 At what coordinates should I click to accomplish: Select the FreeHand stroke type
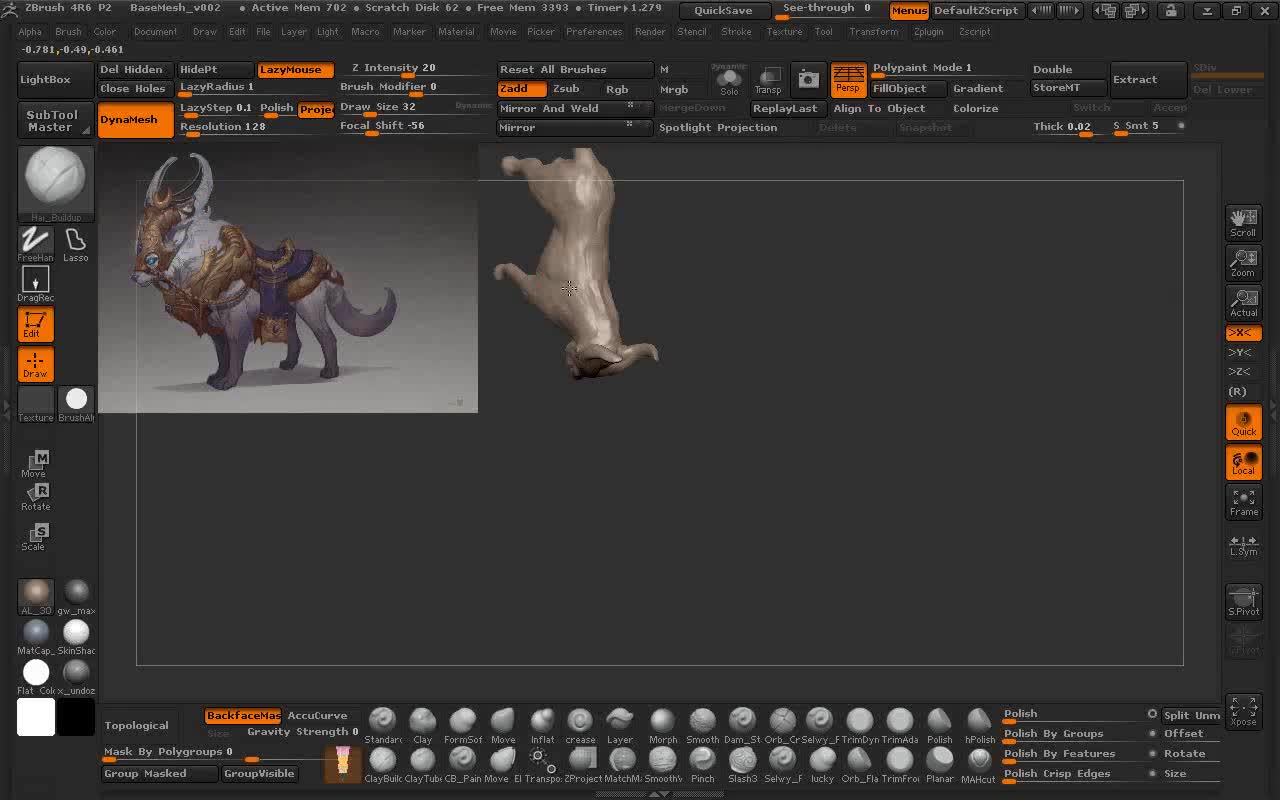tap(35, 245)
